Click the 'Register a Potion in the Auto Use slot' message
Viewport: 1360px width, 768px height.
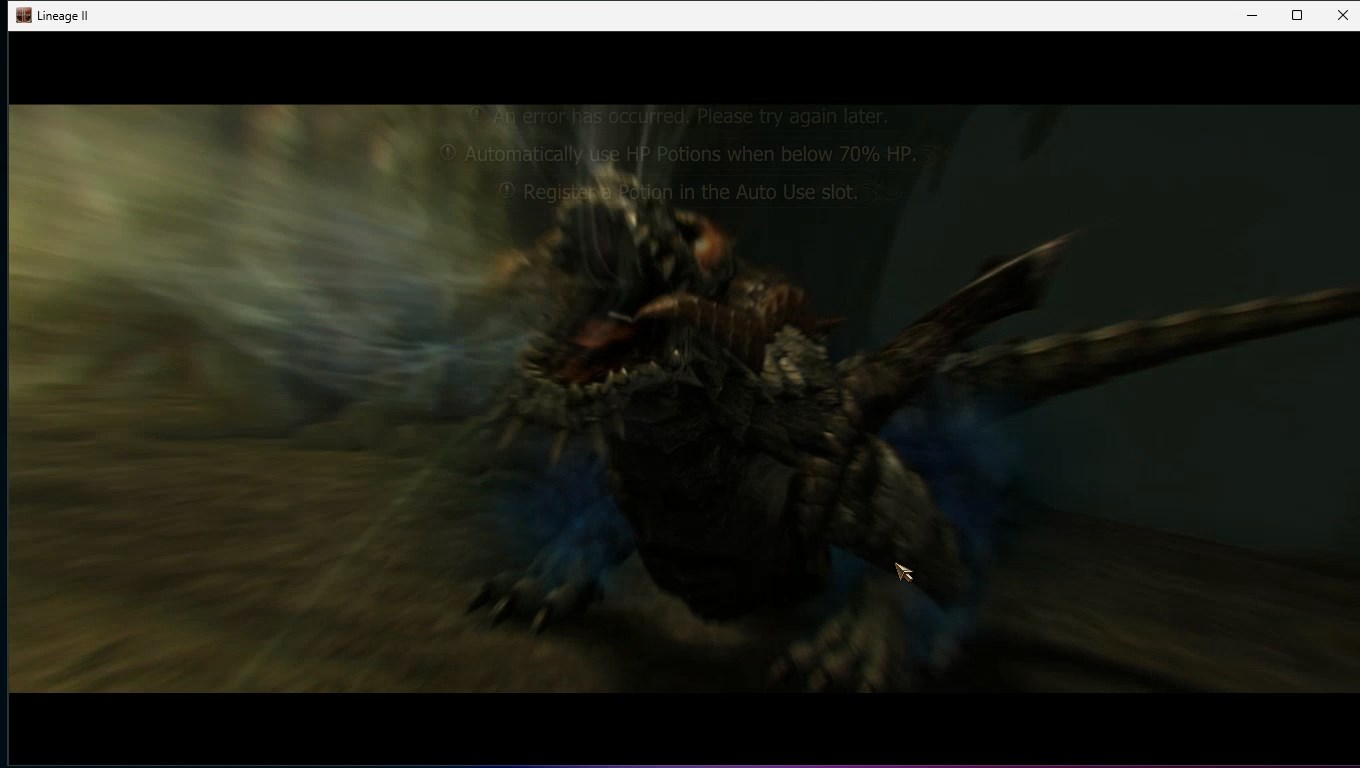[690, 192]
